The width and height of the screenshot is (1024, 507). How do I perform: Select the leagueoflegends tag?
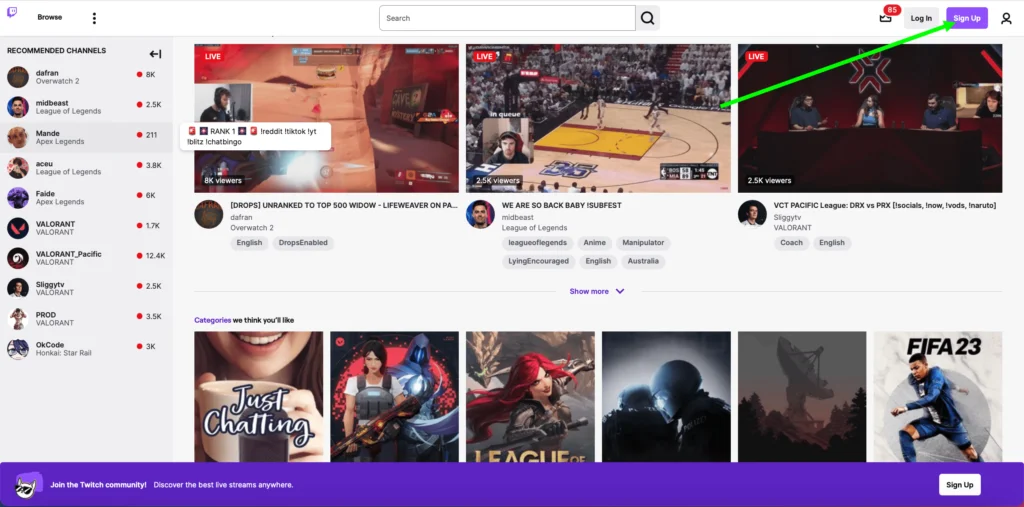(537, 243)
